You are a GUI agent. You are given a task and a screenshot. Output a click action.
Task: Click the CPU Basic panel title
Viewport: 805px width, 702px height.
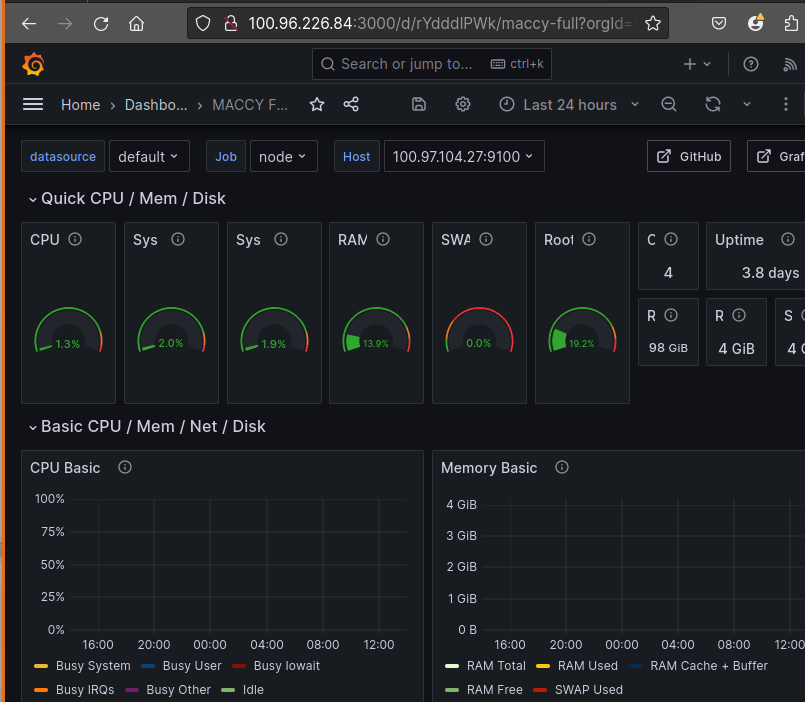pyautogui.click(x=65, y=468)
